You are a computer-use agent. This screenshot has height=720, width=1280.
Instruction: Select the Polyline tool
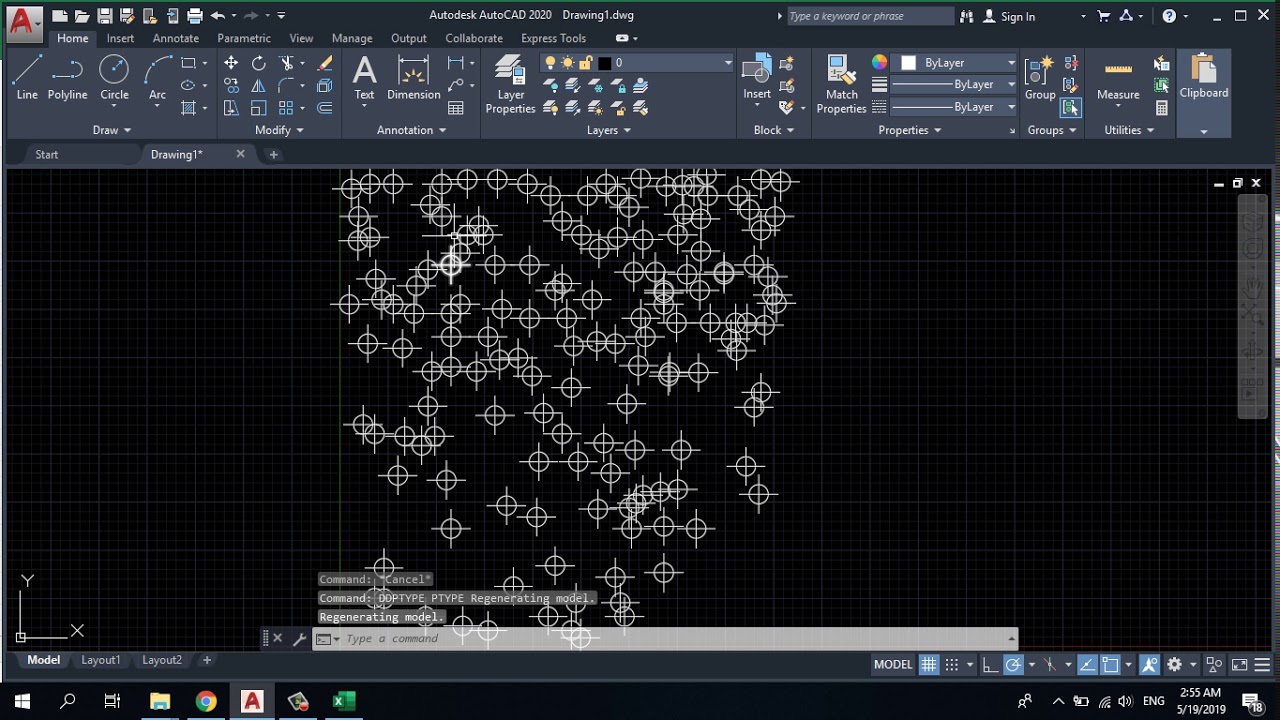67,78
